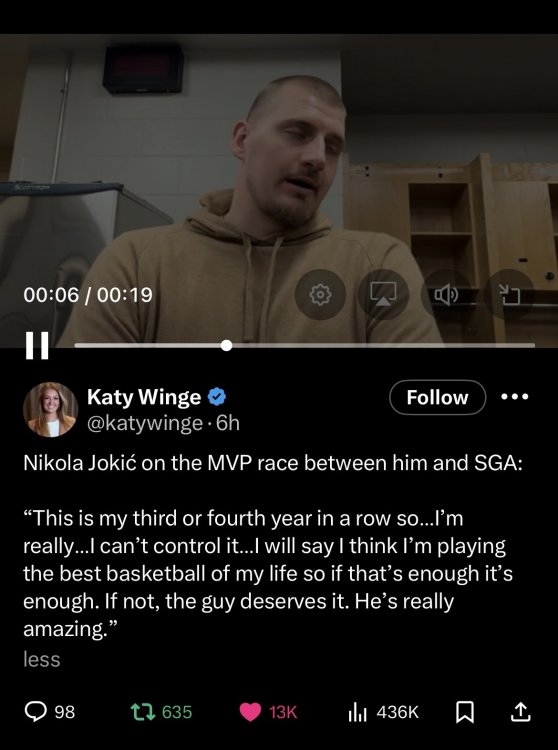
Task: Pause the video playback
Action: point(37,345)
